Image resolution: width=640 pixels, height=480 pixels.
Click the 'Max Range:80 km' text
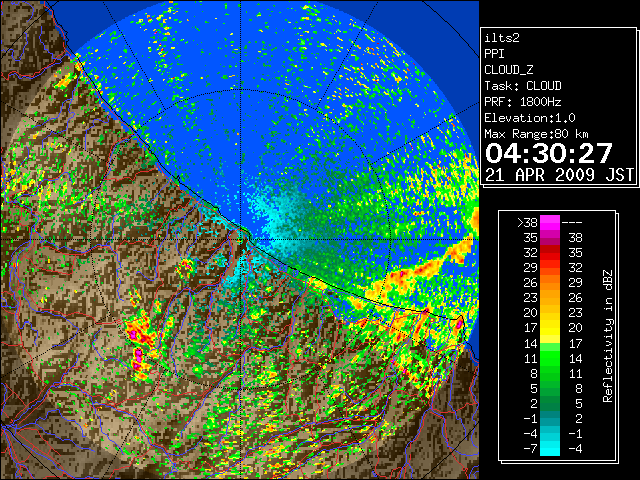coord(536,134)
